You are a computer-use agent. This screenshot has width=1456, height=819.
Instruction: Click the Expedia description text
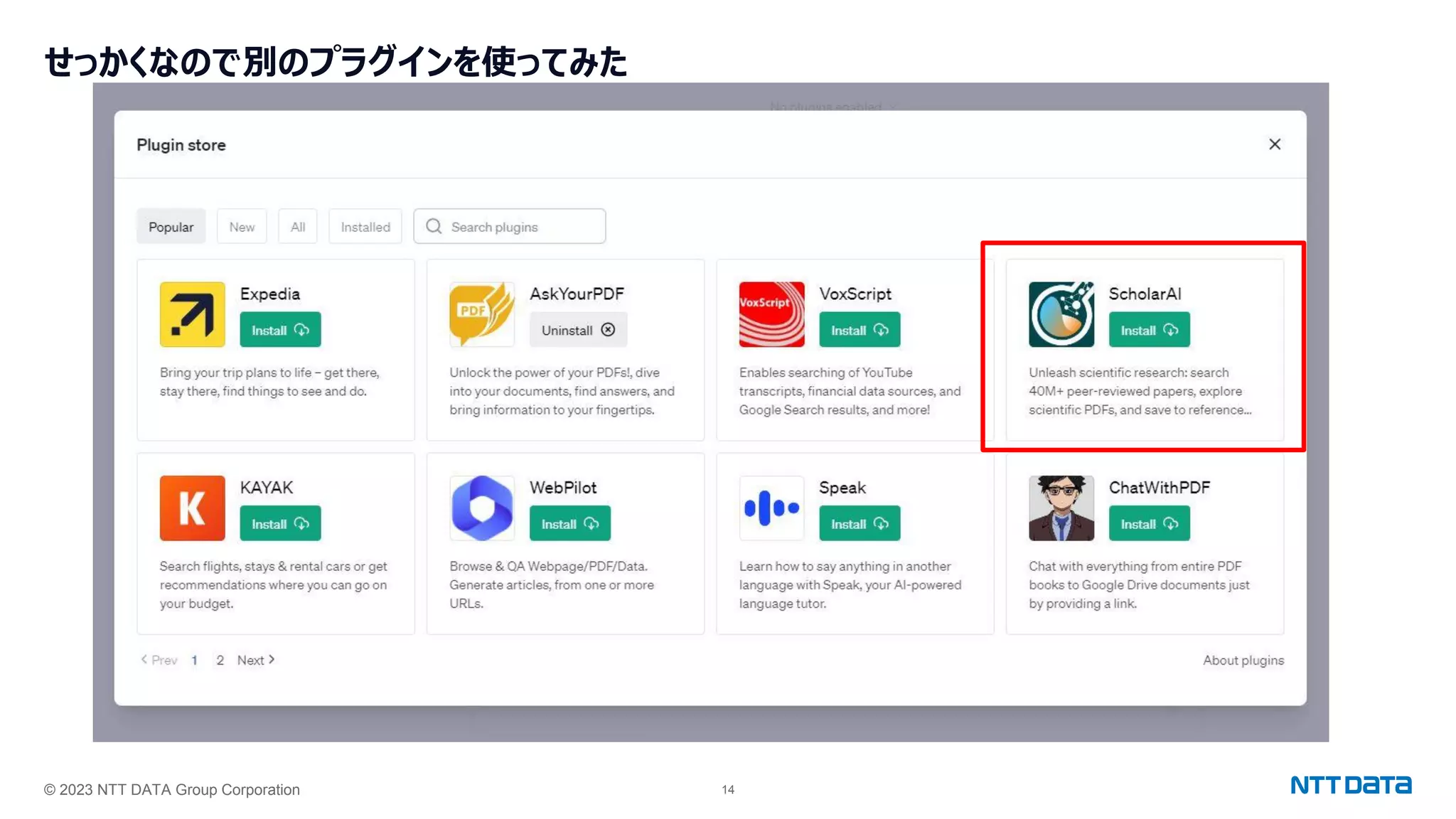[x=269, y=382]
